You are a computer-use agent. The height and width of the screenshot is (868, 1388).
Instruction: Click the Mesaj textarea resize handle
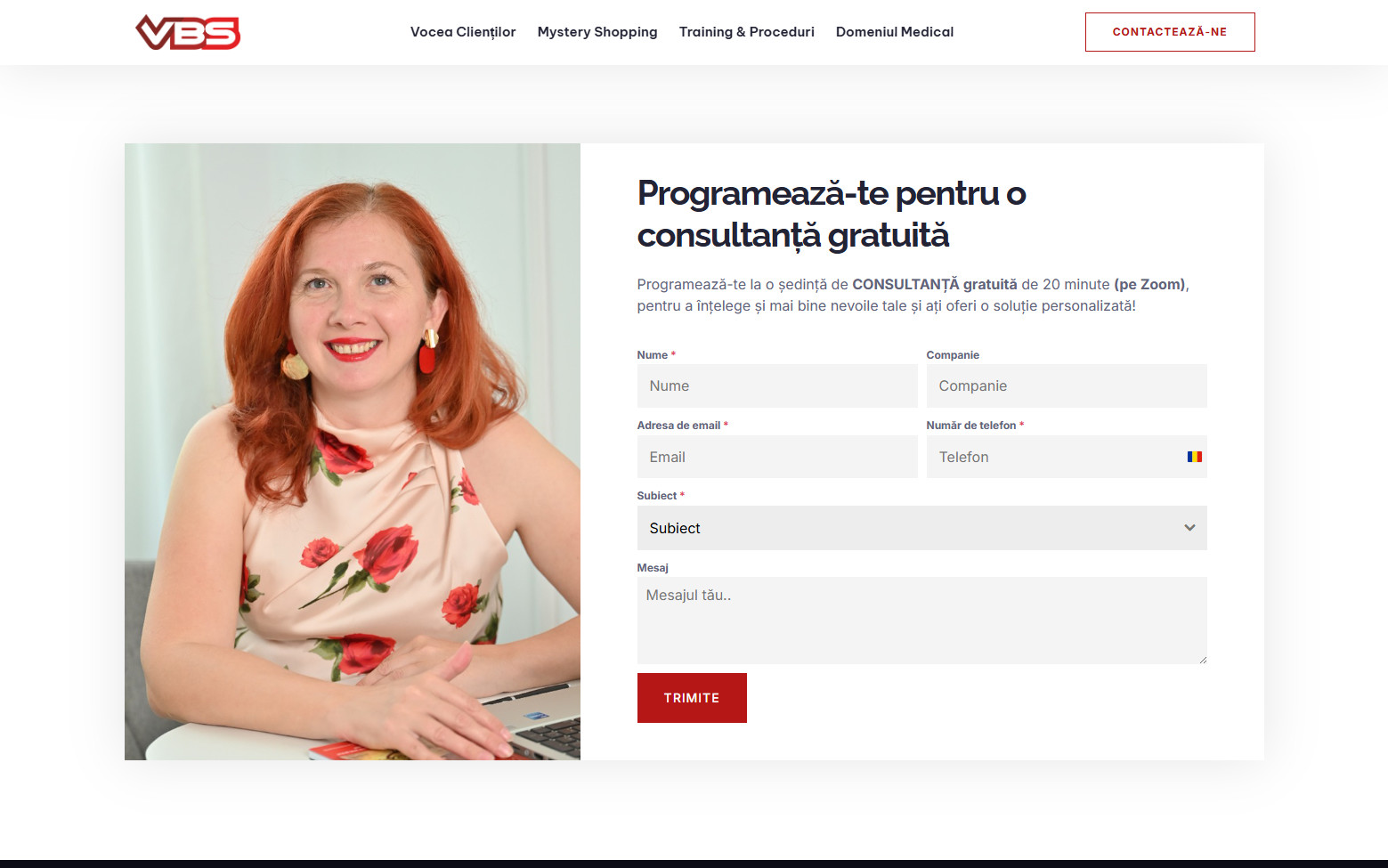click(x=1202, y=659)
